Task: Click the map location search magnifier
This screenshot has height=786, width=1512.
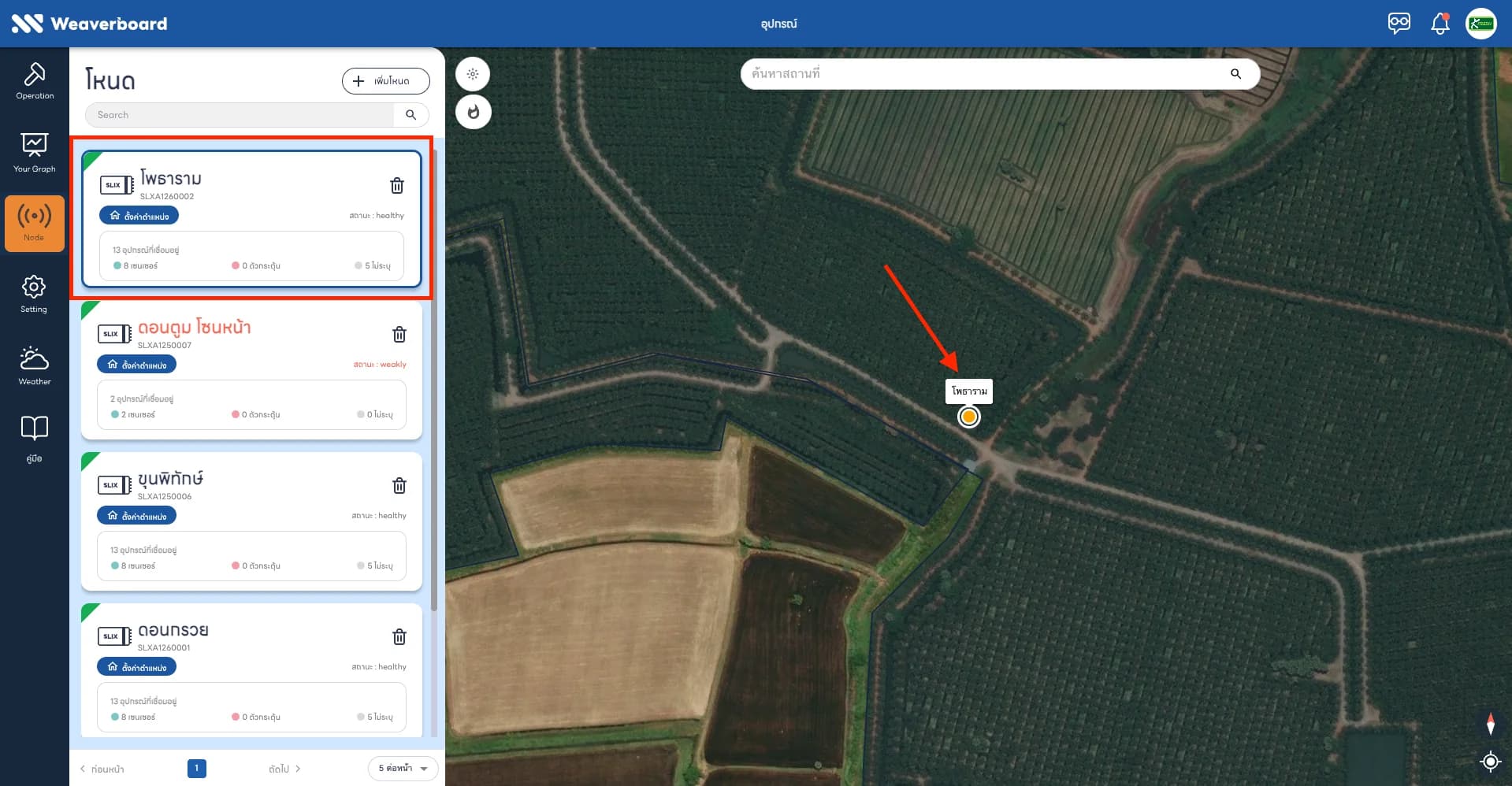Action: tap(1235, 74)
